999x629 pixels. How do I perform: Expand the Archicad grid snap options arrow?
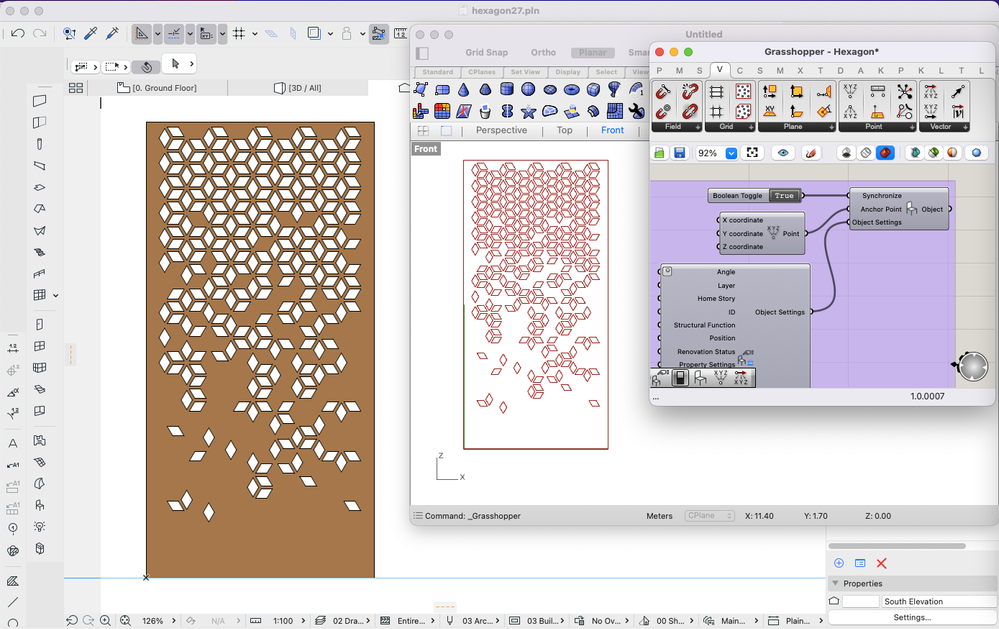(x=255, y=34)
